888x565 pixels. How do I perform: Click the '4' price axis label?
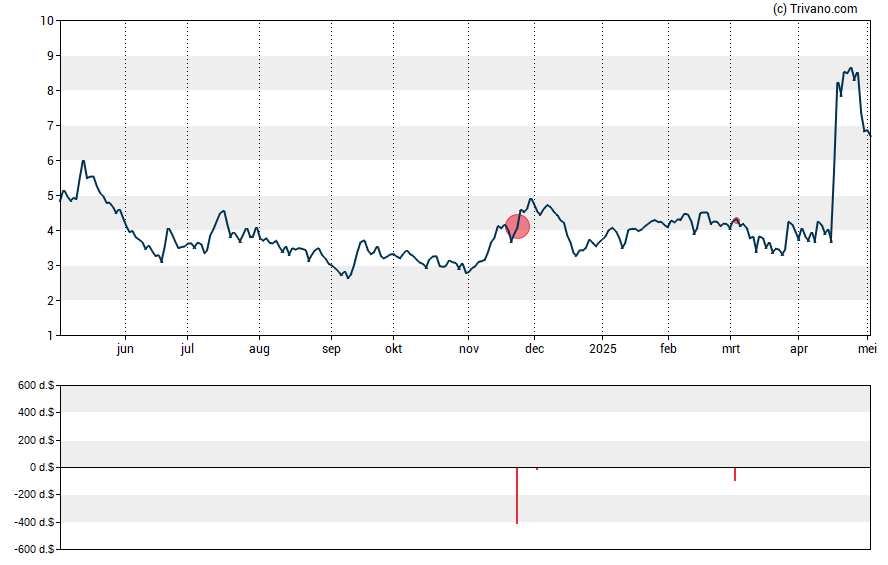pos(50,230)
